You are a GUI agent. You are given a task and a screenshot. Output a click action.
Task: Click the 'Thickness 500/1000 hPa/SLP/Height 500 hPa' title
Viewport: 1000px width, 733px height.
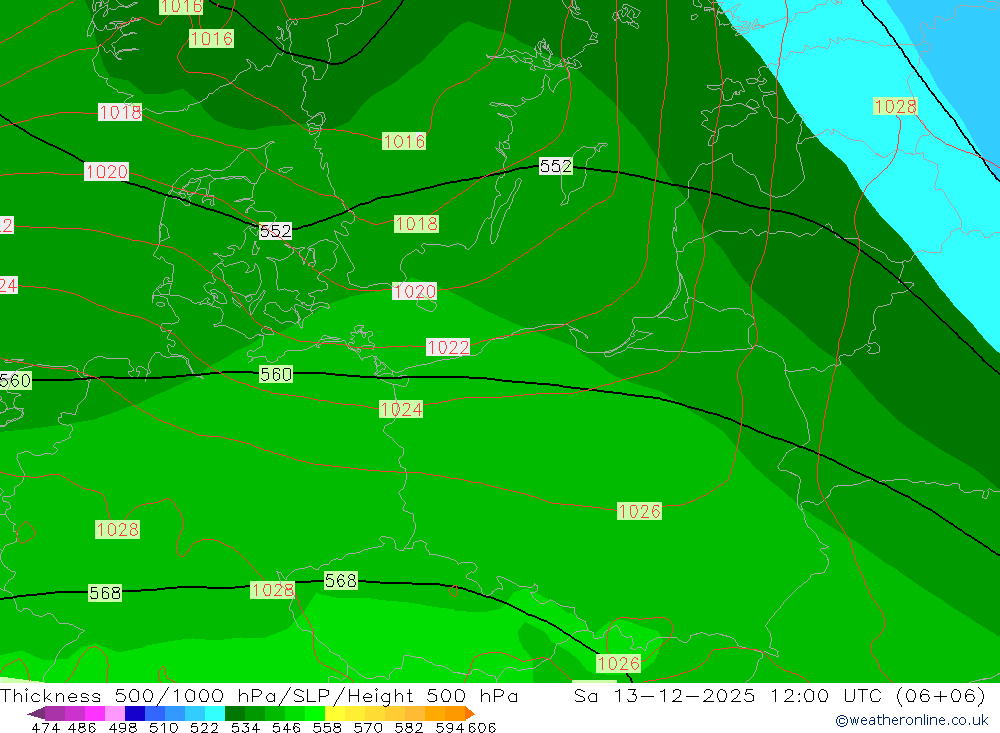pyautogui.click(x=259, y=695)
